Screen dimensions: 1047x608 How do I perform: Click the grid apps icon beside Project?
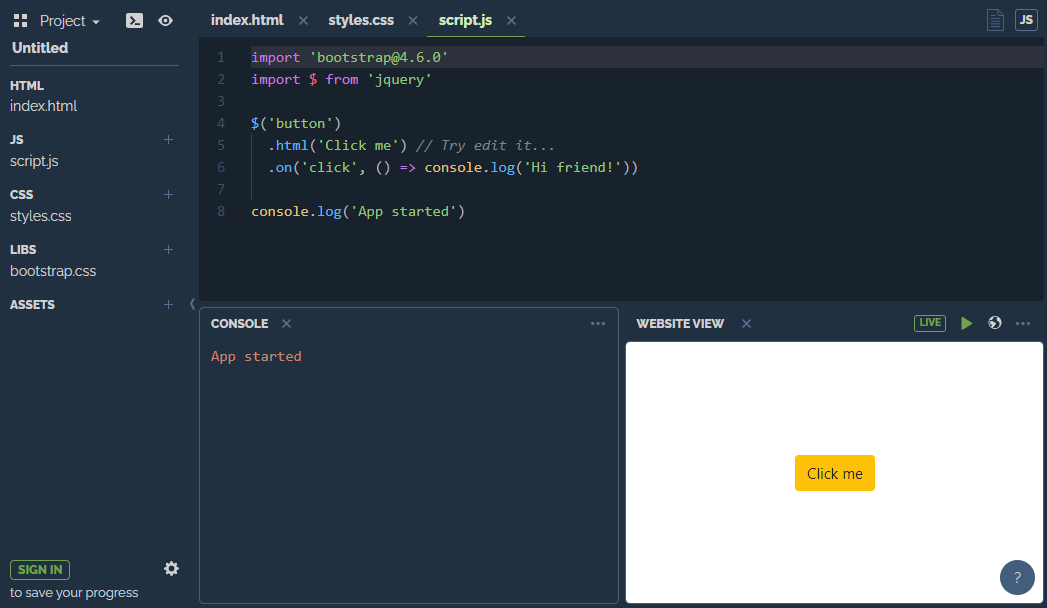21,21
